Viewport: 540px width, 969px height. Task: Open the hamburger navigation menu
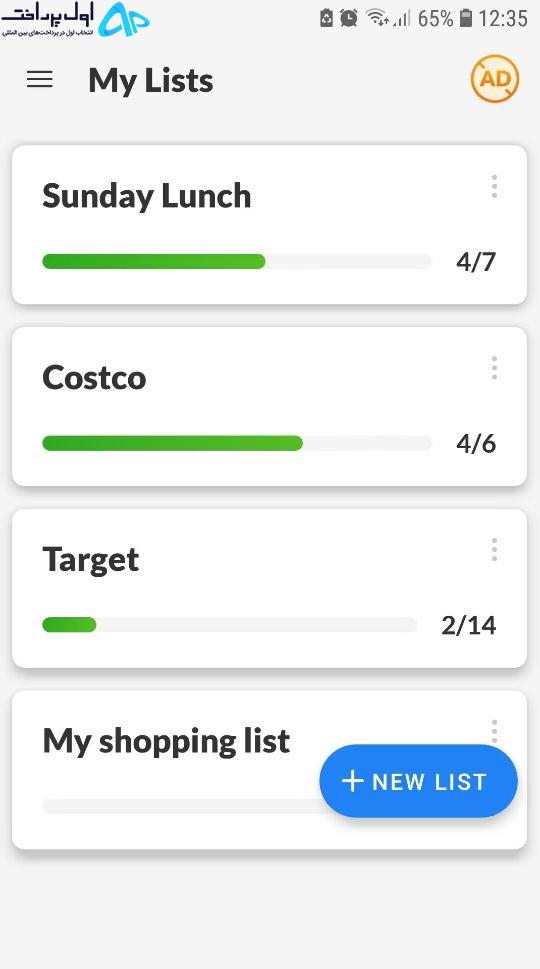tap(40, 79)
